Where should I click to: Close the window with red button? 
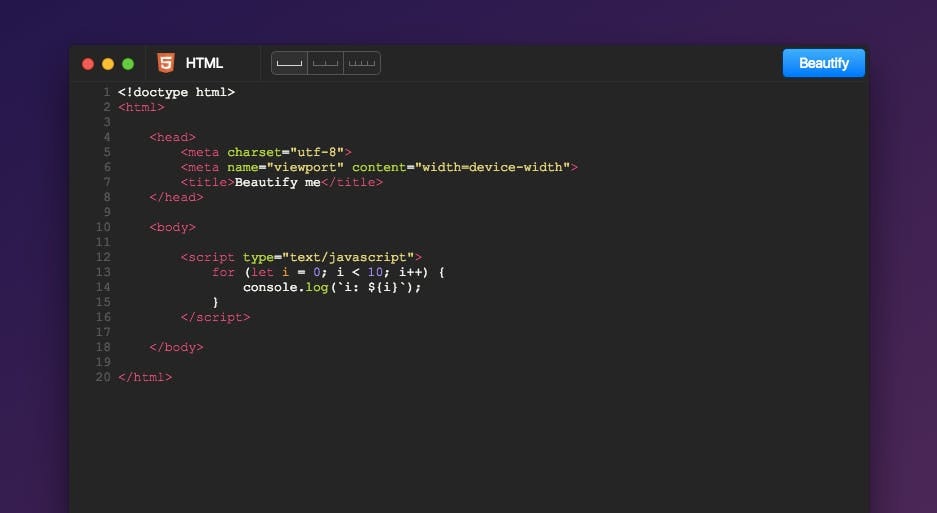pyautogui.click(x=88, y=64)
